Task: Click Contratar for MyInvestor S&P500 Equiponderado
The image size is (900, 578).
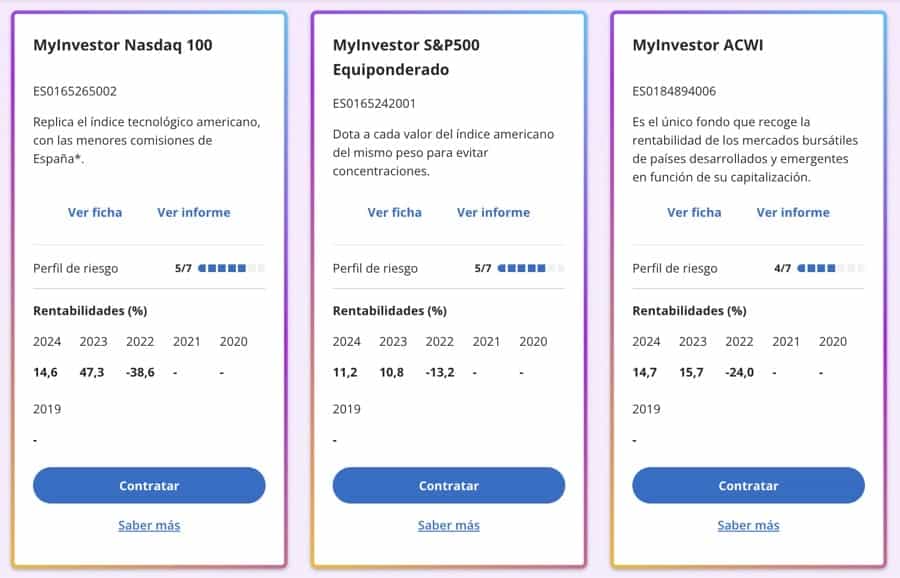Action: [449, 486]
